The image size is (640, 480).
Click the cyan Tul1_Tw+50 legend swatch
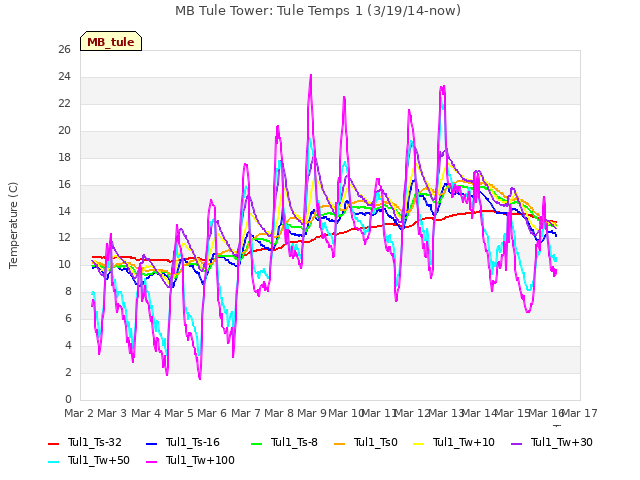[x=54, y=461]
